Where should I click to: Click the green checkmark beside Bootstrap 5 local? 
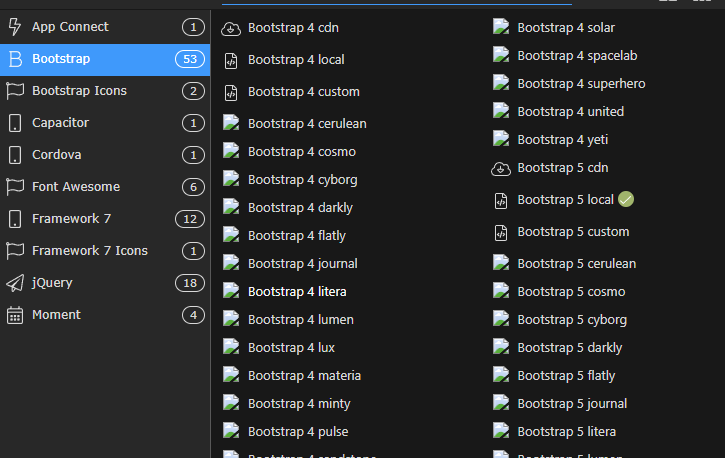pos(626,199)
